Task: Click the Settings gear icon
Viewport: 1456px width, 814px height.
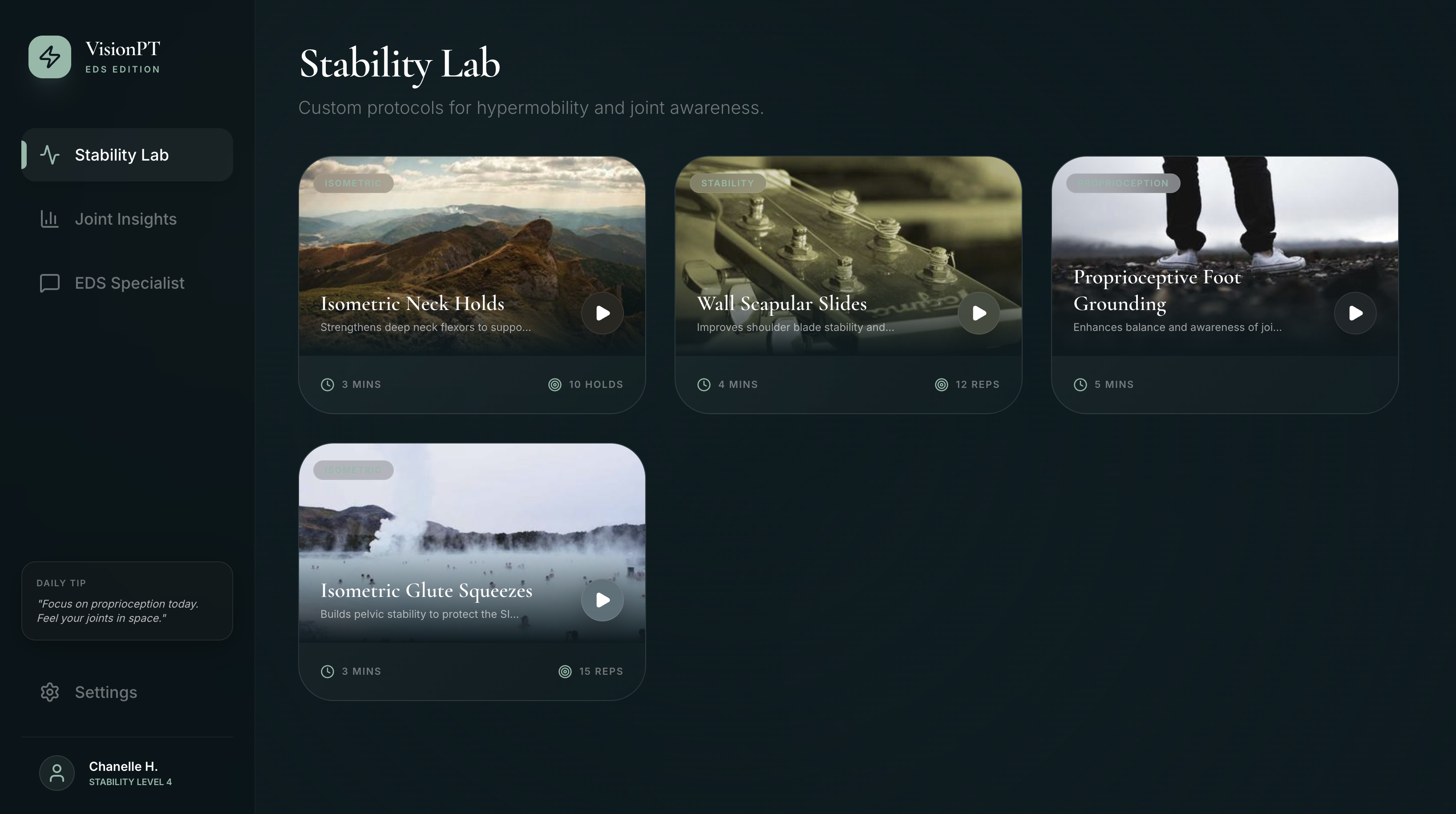Action: coord(50,692)
